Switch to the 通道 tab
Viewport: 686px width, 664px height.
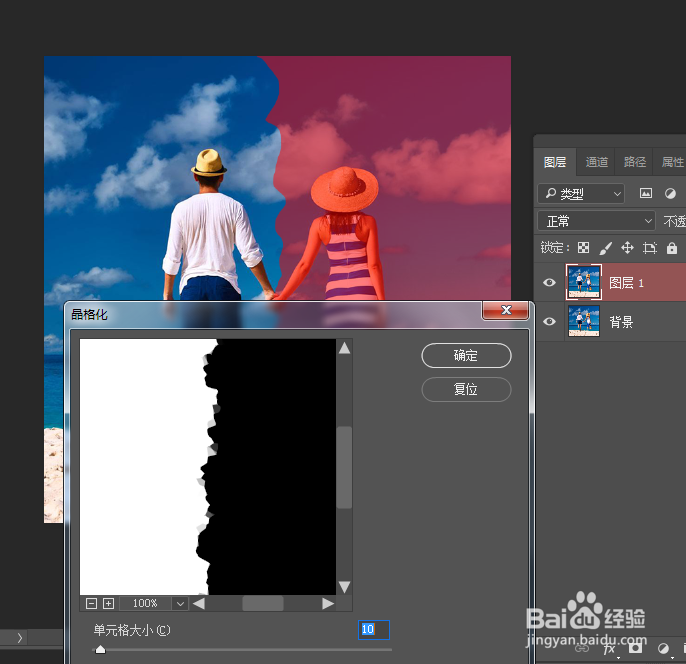tap(596, 162)
